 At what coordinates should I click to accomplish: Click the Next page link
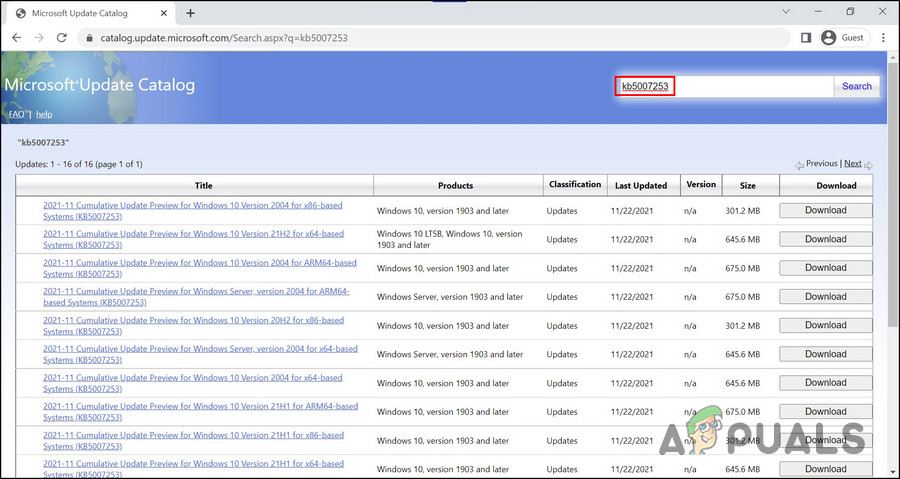(x=852, y=163)
